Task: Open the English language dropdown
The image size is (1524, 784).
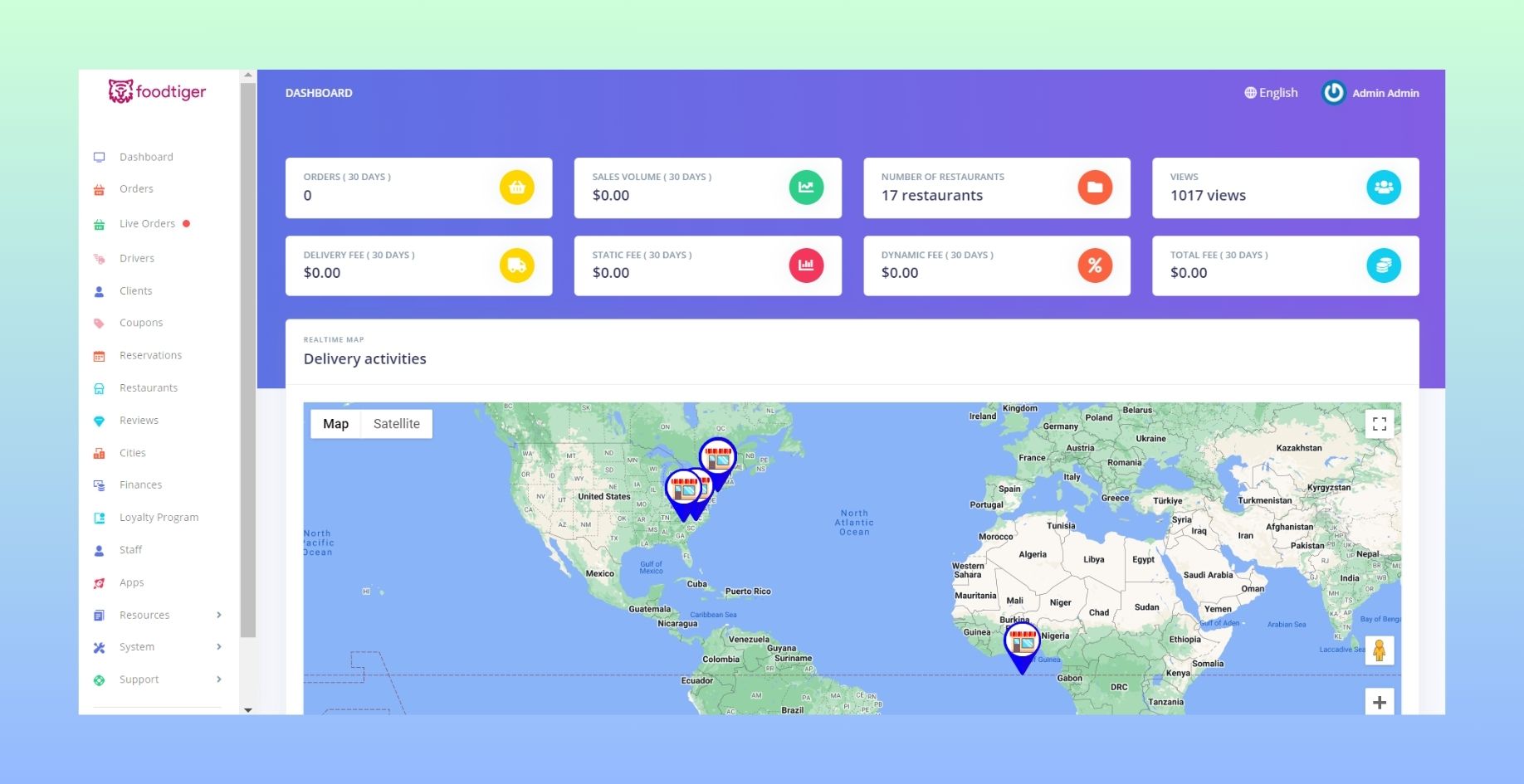Action: 1271,93
